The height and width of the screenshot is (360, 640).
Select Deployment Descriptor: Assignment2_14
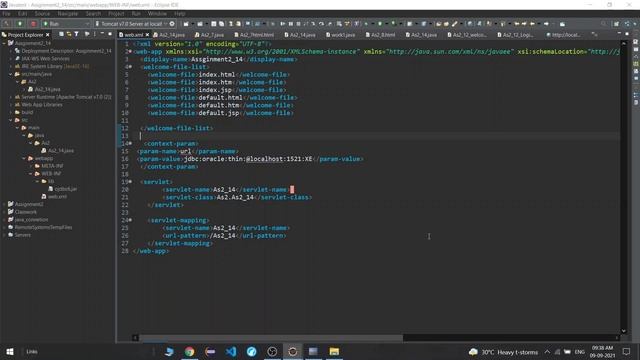coord(63,51)
